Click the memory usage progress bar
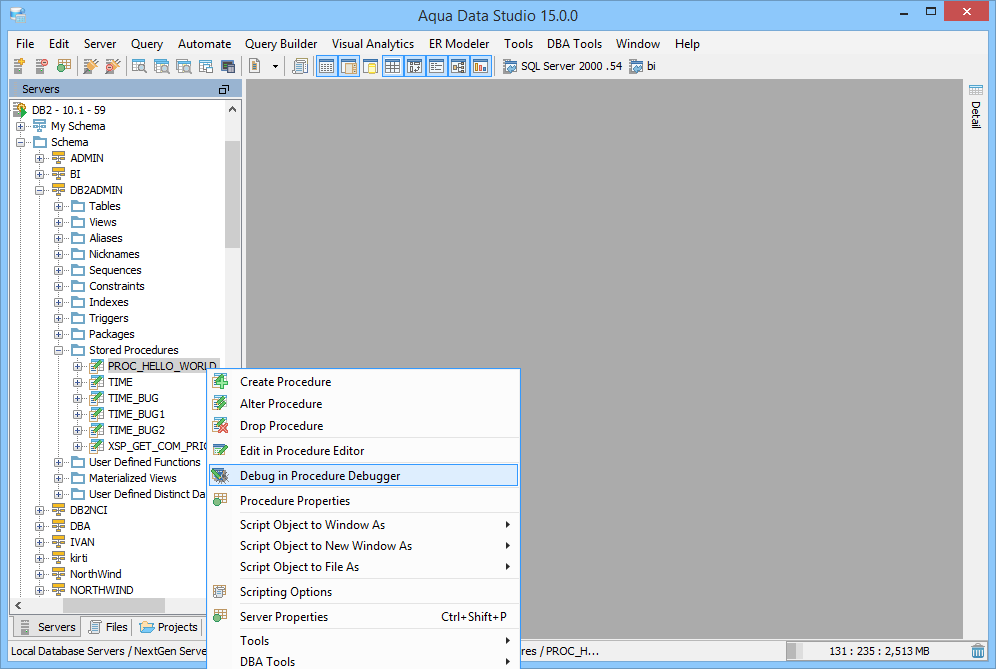This screenshot has width=996, height=669. (879, 651)
